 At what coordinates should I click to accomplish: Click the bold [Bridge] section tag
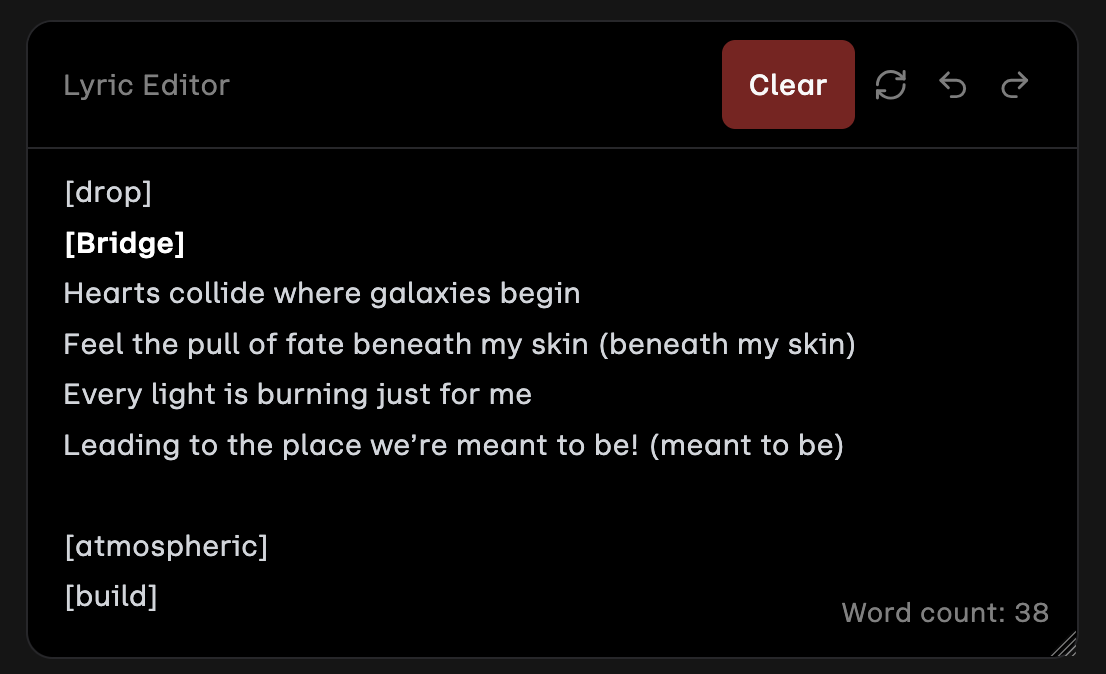[124, 243]
